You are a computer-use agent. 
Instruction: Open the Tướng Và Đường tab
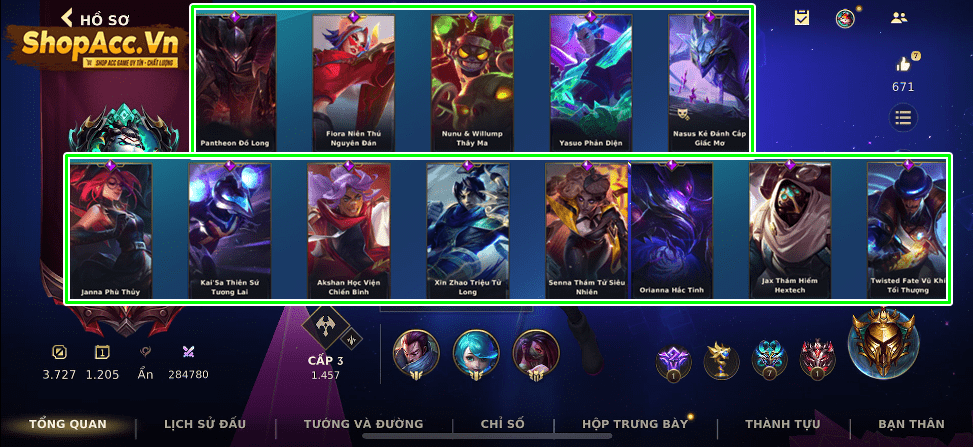click(364, 425)
